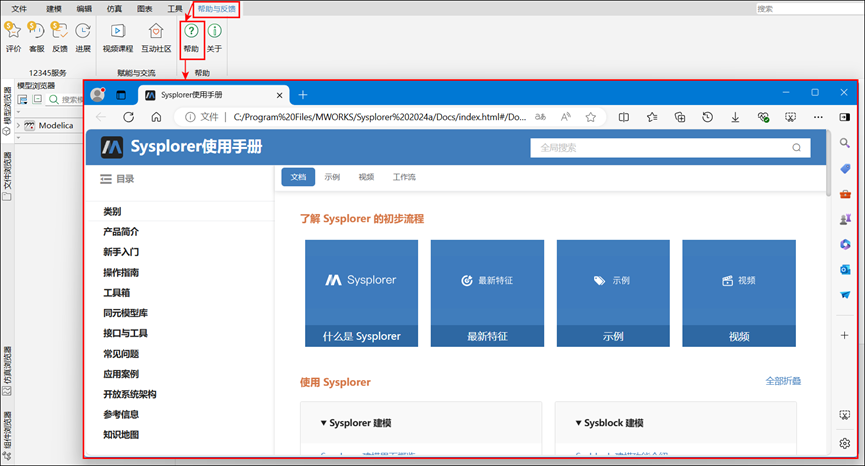This screenshot has height=466, width=865.
Task: Click the tab actions menu icon
Action: 121,95
